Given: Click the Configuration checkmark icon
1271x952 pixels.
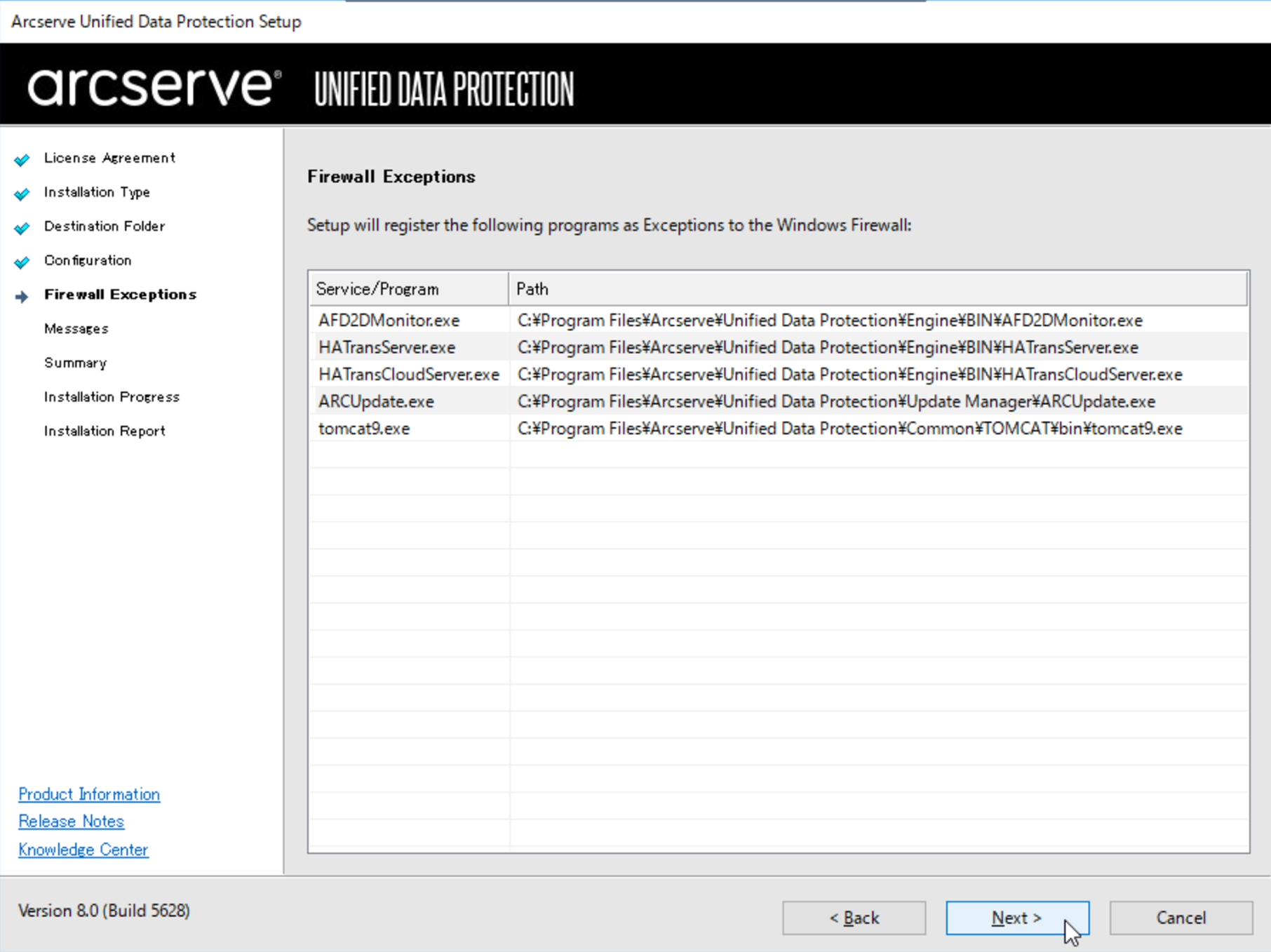Looking at the screenshot, I should click(x=22, y=262).
